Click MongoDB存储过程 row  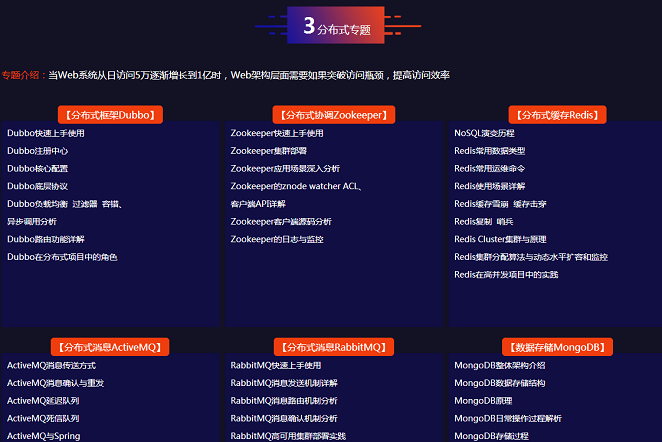click(x=491, y=436)
